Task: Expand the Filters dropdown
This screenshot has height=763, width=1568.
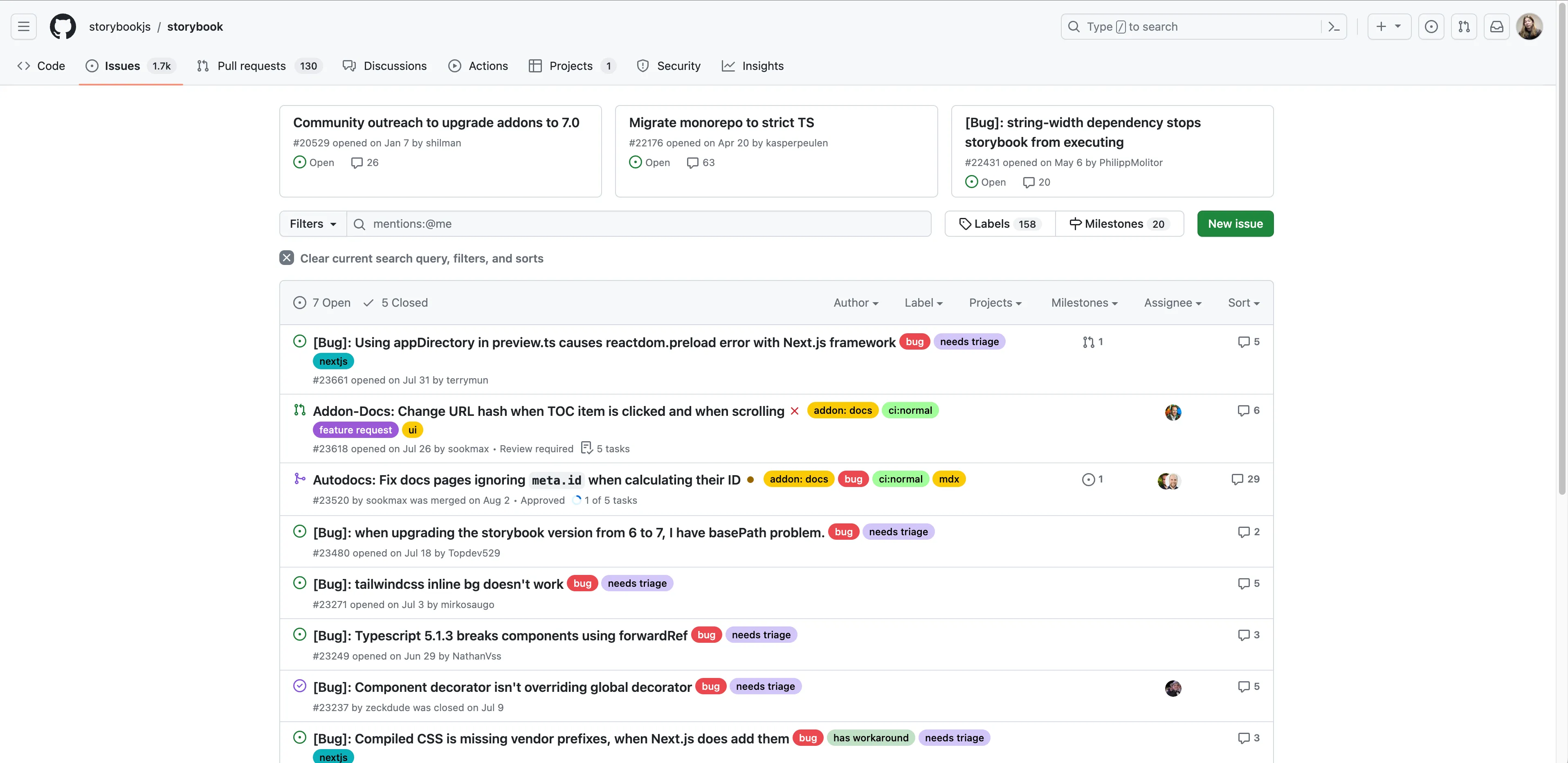Action: 313,224
